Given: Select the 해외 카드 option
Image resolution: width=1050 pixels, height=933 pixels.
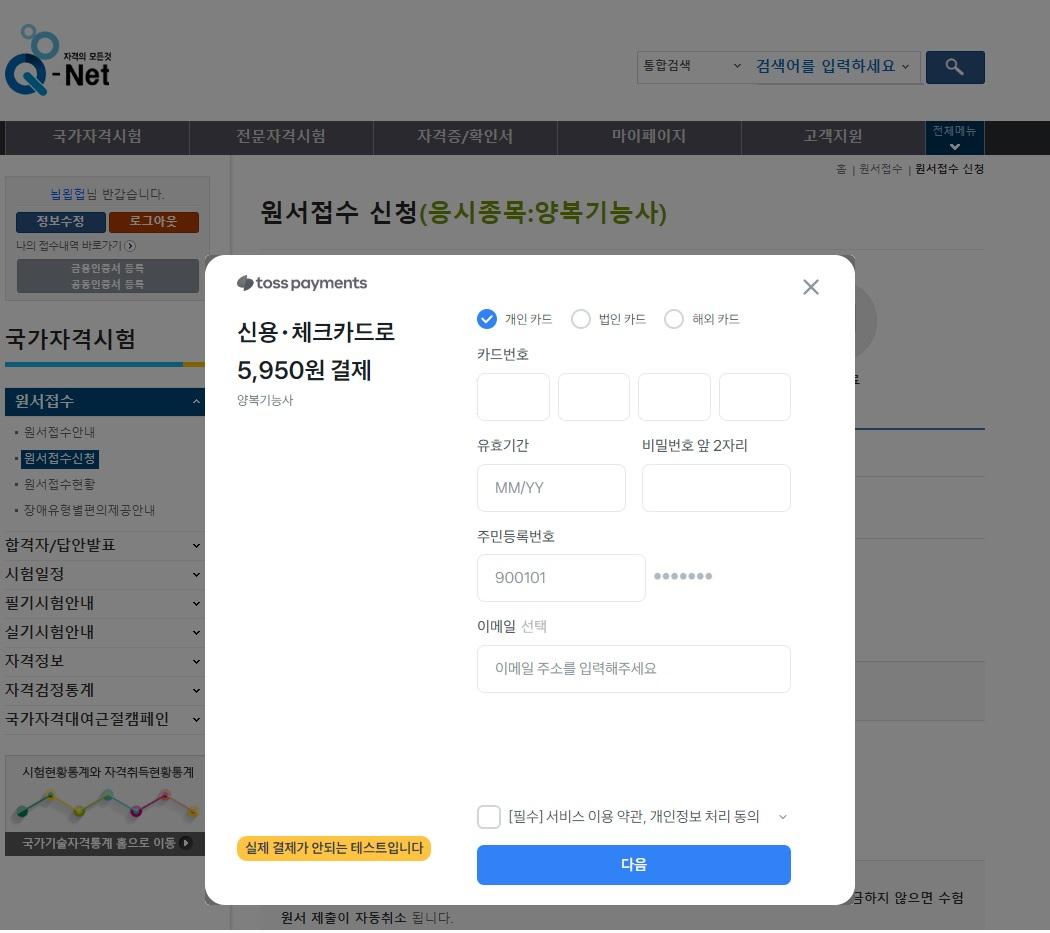Looking at the screenshot, I should pos(674,319).
